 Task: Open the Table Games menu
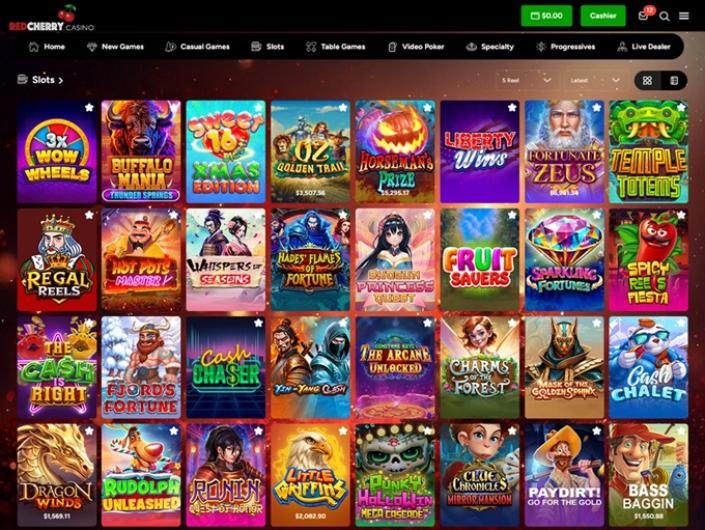(335, 47)
